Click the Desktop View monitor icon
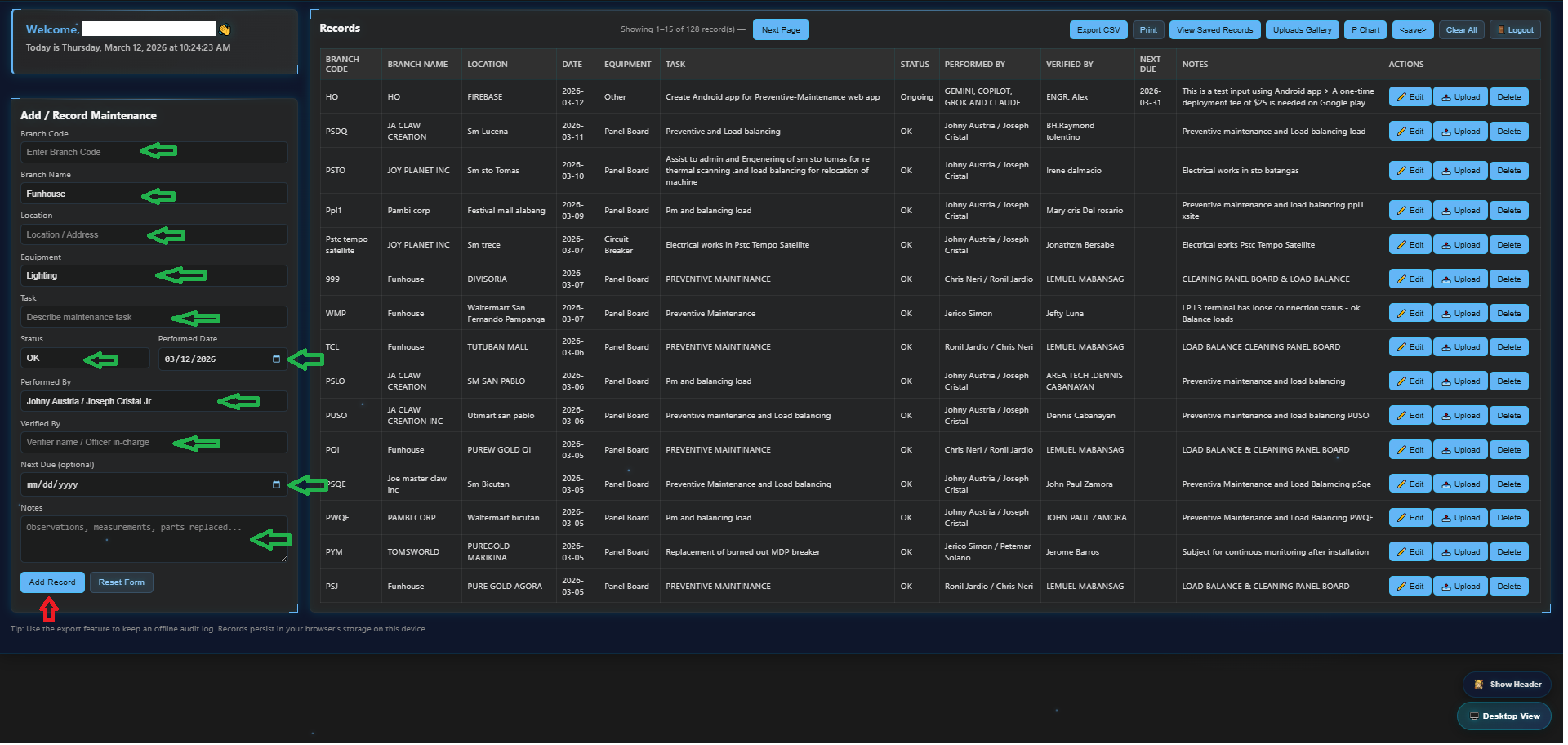Image resolution: width=1568 pixels, height=745 pixels. pos(1474,716)
